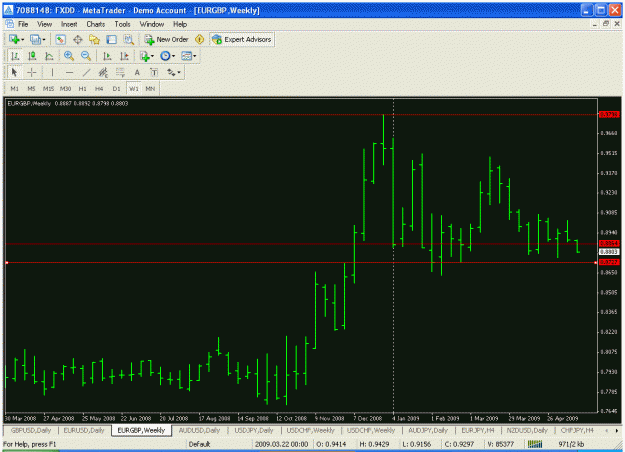Click the New Order button
This screenshot has width=625, height=452.
(x=167, y=39)
